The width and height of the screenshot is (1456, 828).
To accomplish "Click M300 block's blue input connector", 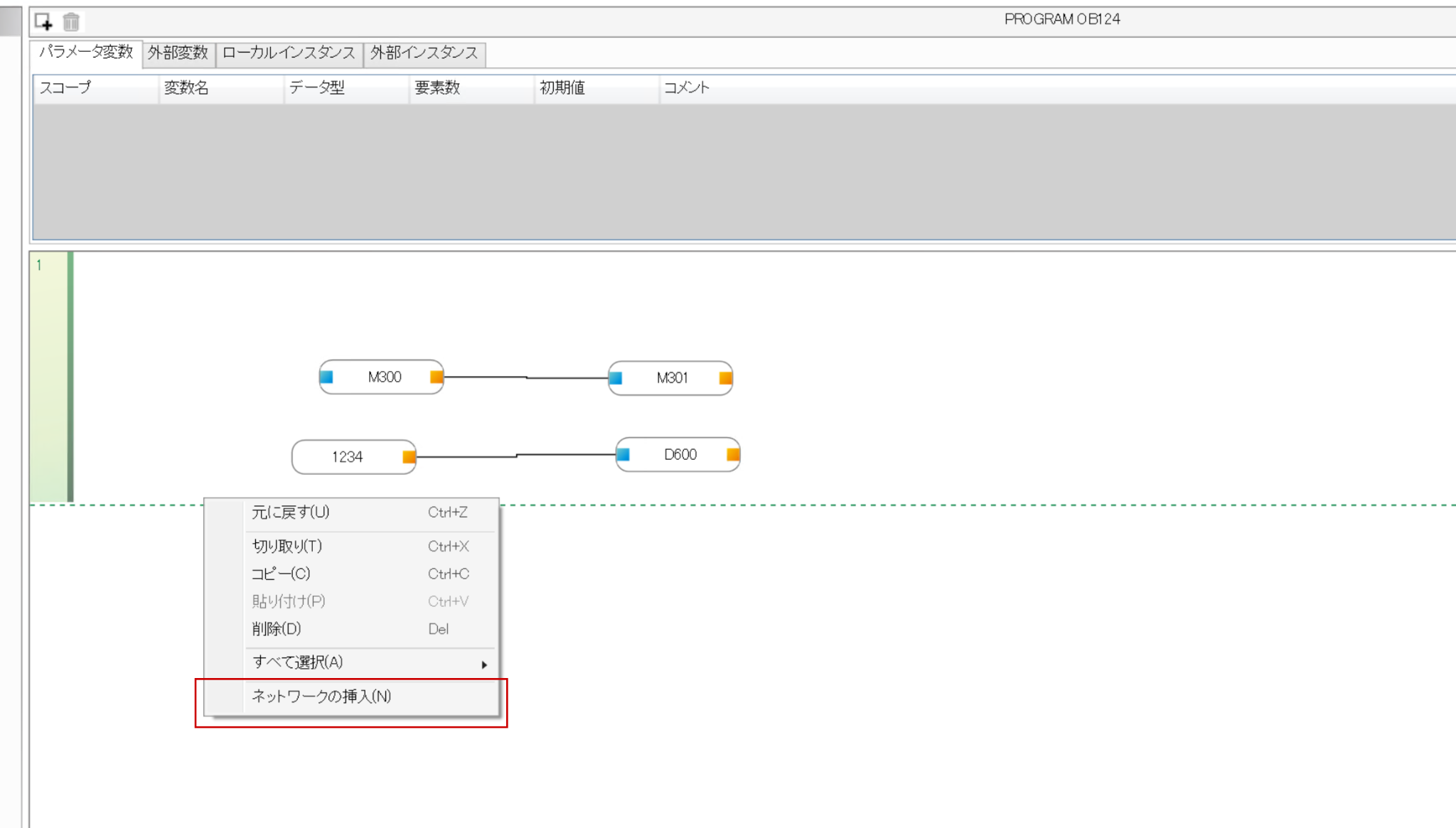I will click(x=326, y=377).
